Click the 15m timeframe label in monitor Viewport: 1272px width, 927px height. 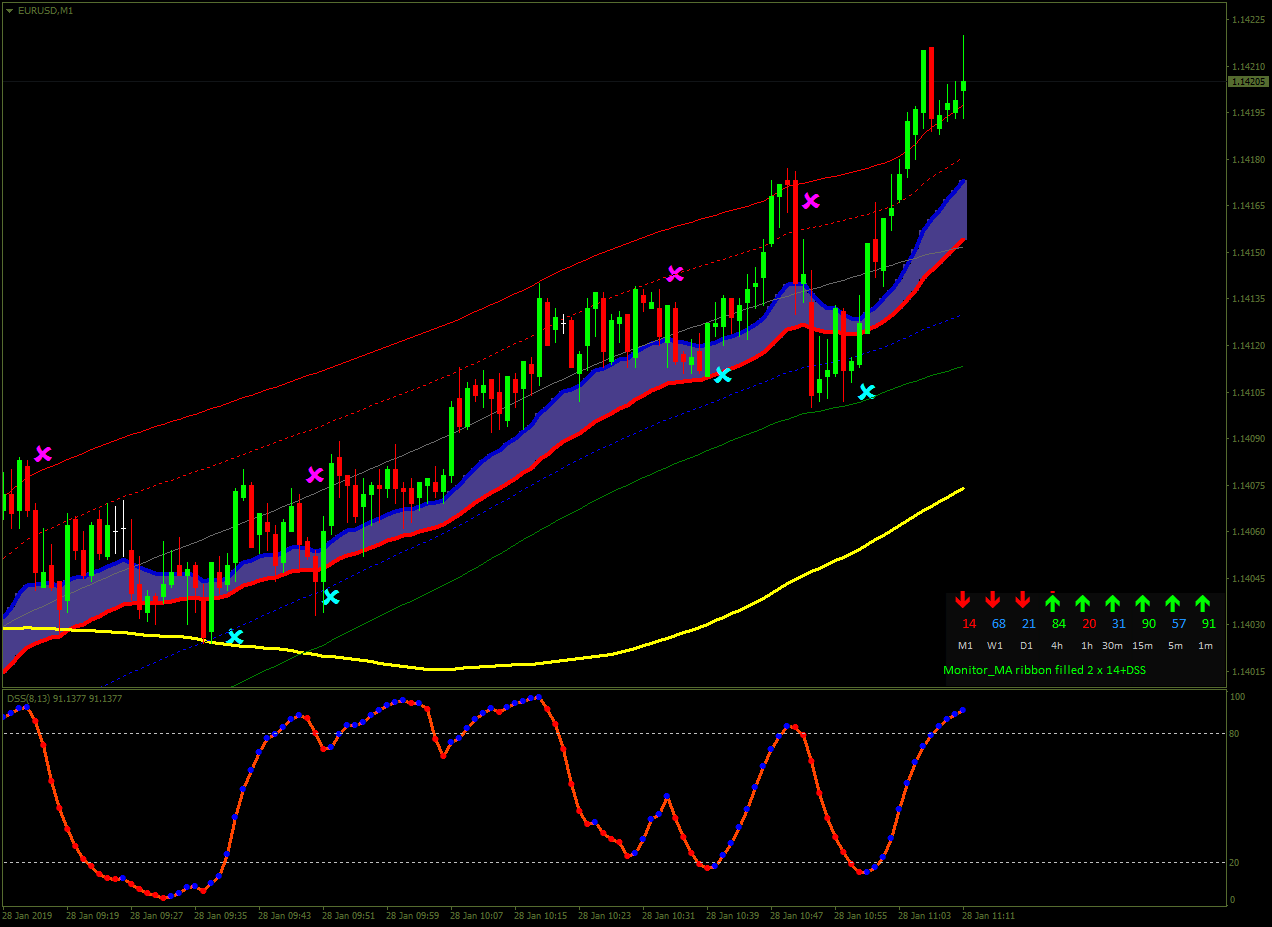click(x=1142, y=646)
